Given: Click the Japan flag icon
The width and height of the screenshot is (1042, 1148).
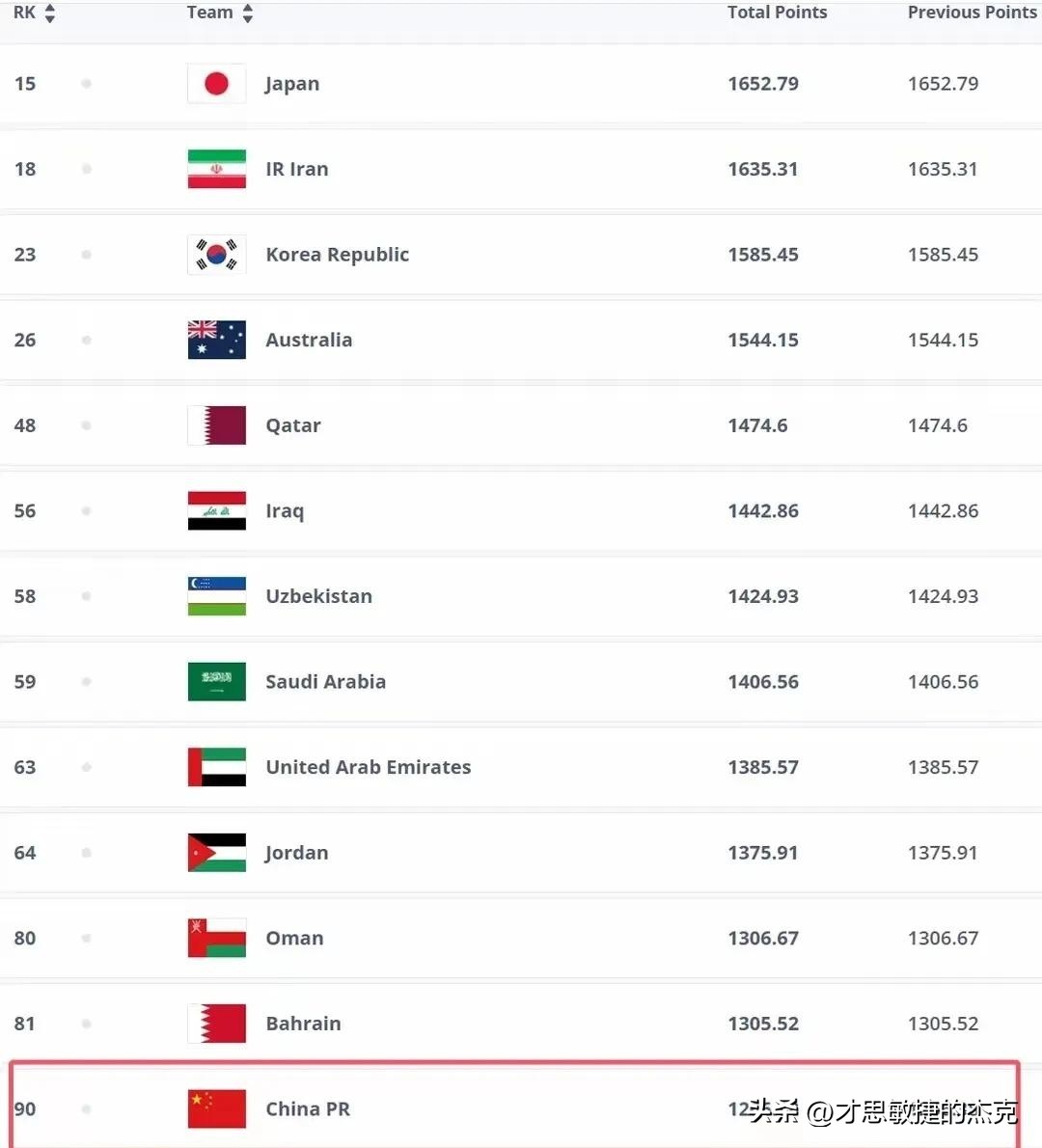Looking at the screenshot, I should 216,84.
